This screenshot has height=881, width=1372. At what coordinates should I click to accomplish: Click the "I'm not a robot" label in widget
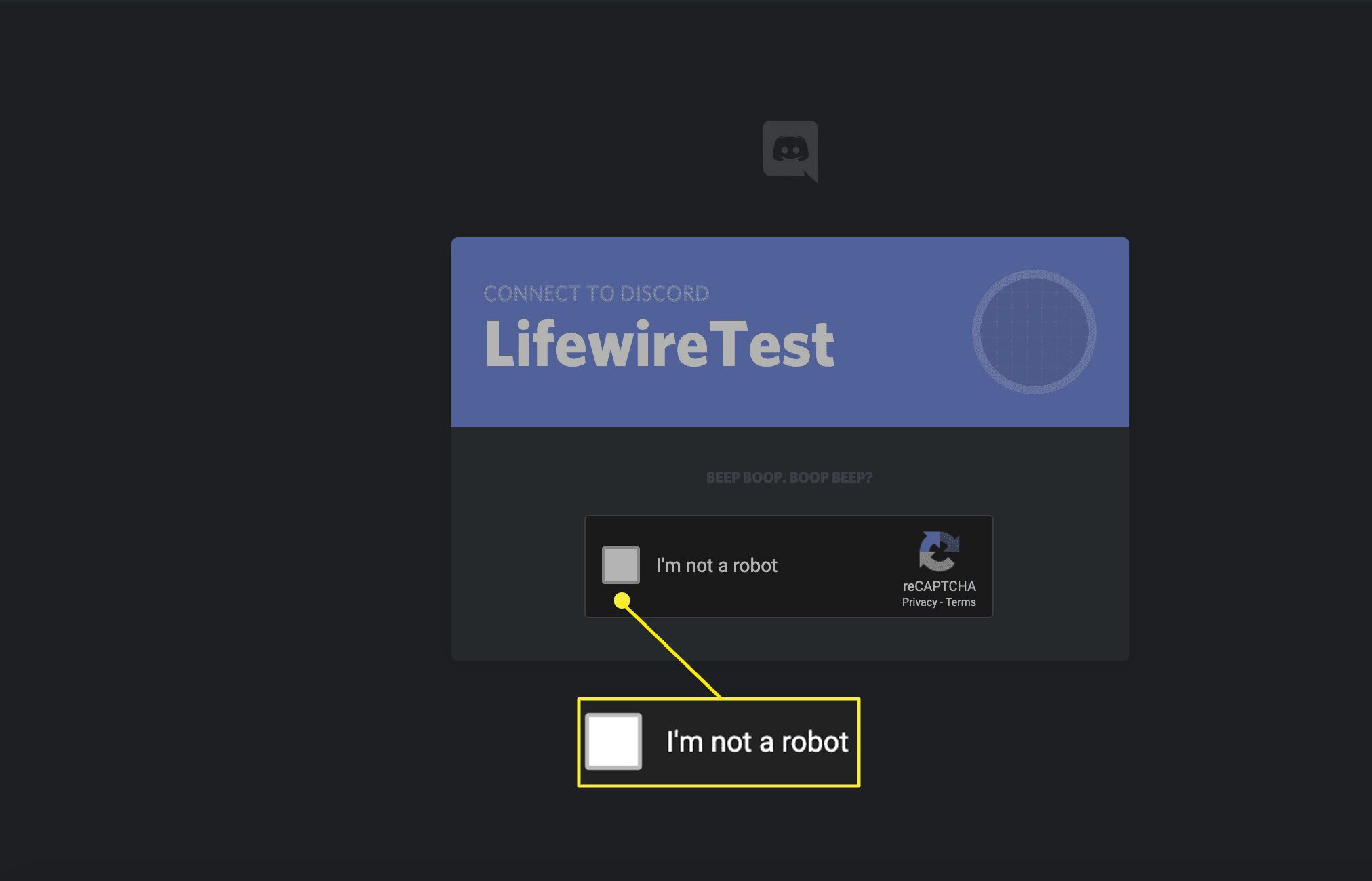(x=717, y=565)
